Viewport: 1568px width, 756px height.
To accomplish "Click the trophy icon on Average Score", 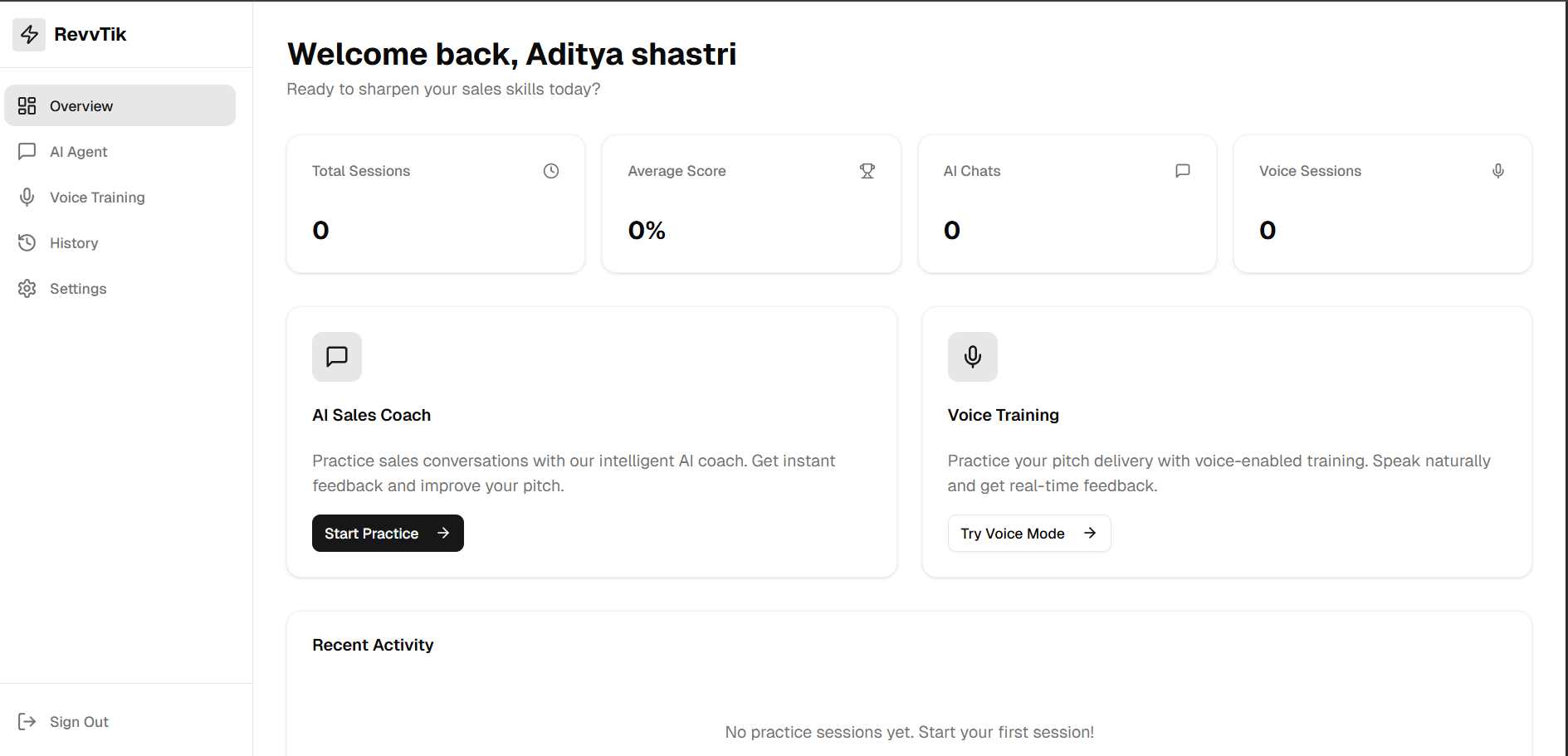I will click(867, 171).
